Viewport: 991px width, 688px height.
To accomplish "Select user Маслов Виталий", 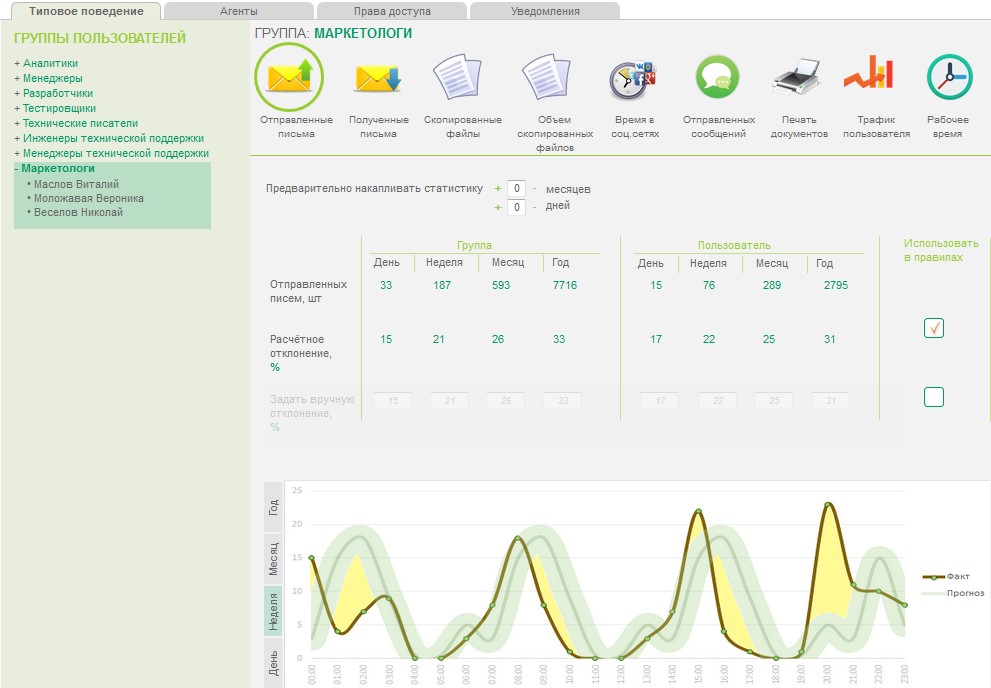I will click(x=76, y=184).
